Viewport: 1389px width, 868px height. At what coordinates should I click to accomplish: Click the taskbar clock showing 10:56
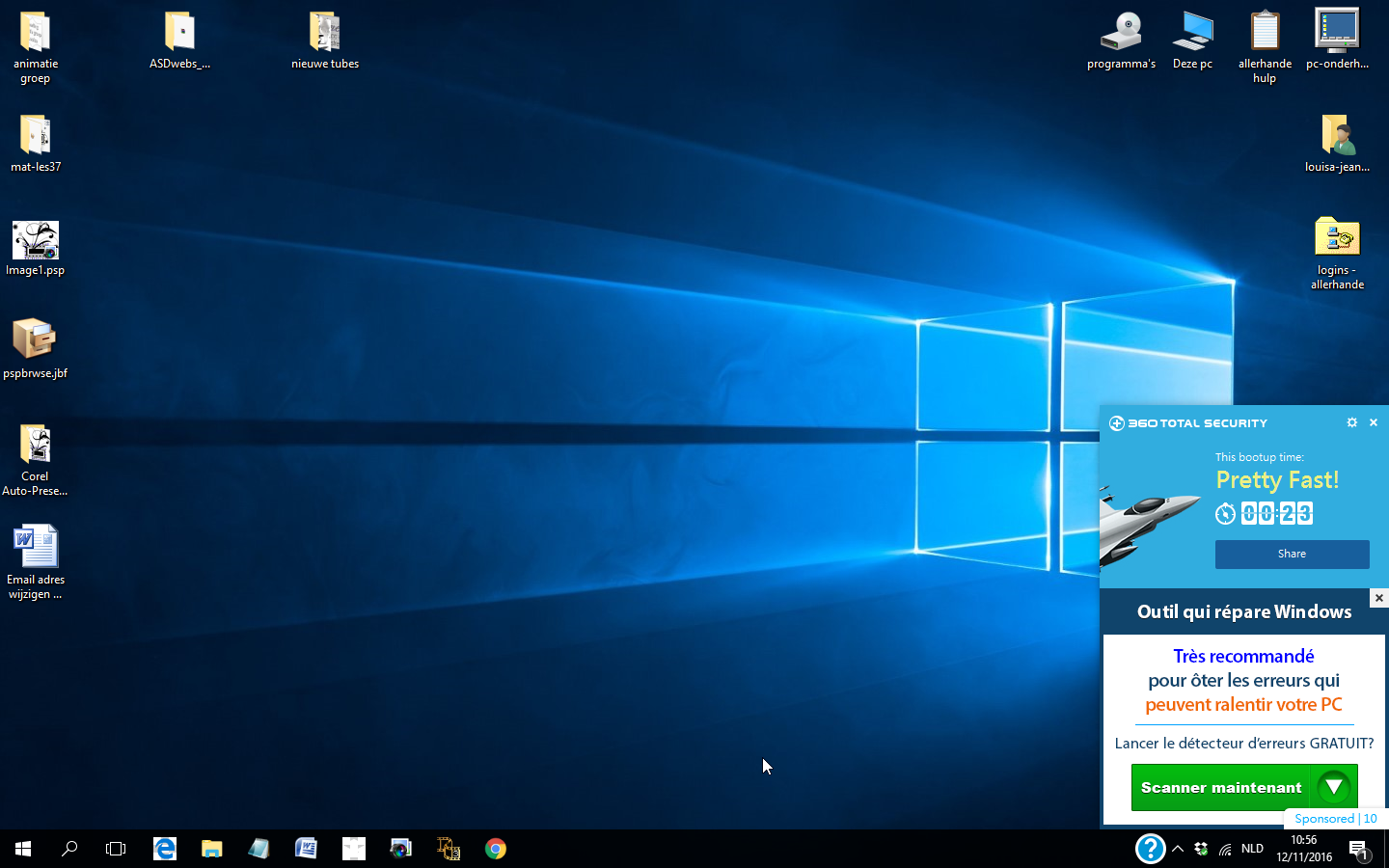[1304, 849]
